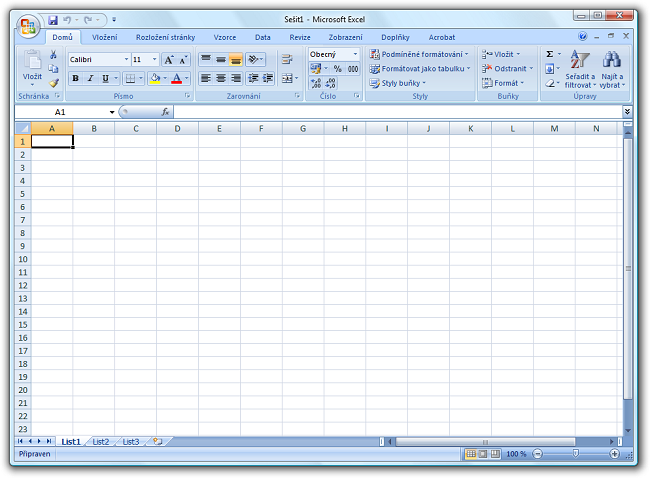Decrease decimal places

point(330,83)
